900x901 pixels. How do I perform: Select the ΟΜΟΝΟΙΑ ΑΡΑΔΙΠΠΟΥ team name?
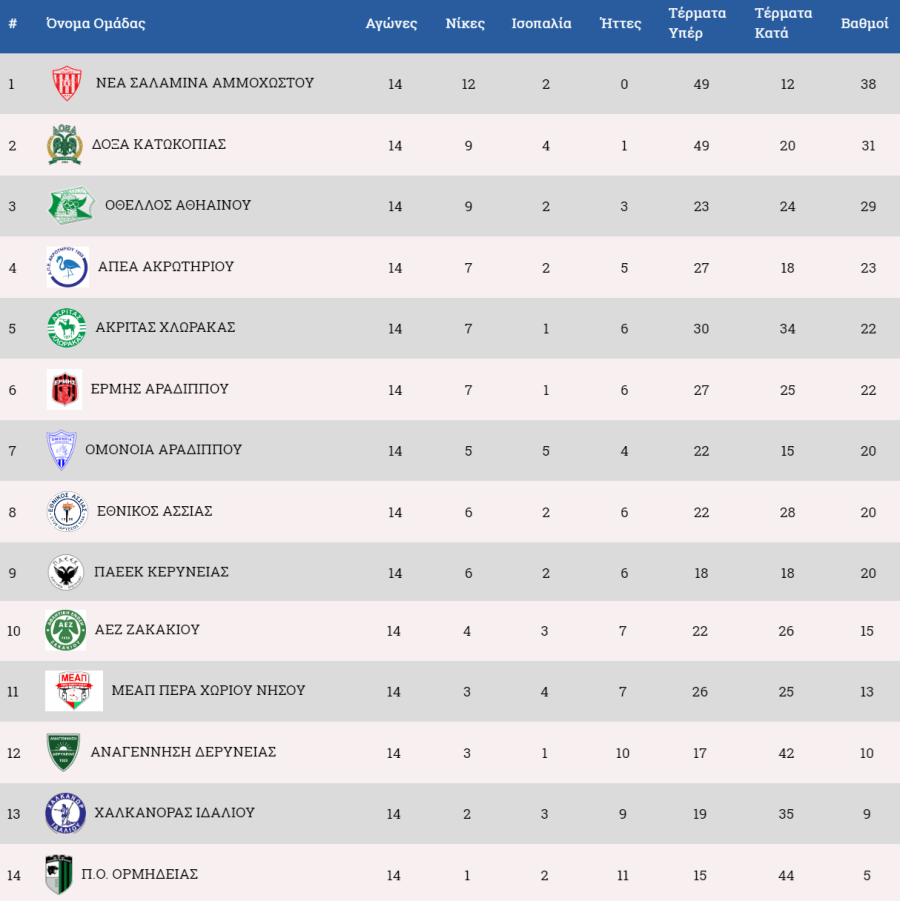coord(163,449)
